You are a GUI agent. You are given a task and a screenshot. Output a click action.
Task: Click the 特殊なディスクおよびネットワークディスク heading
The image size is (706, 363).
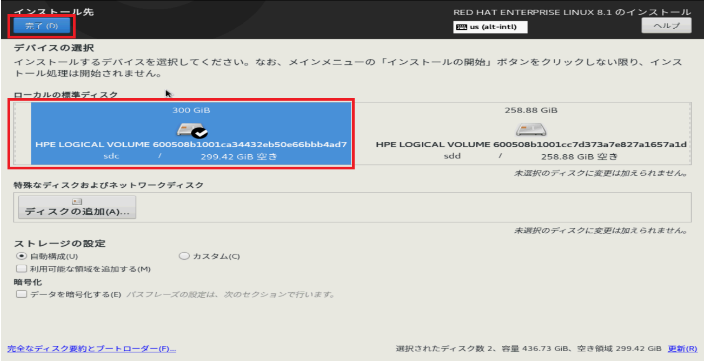109,185
